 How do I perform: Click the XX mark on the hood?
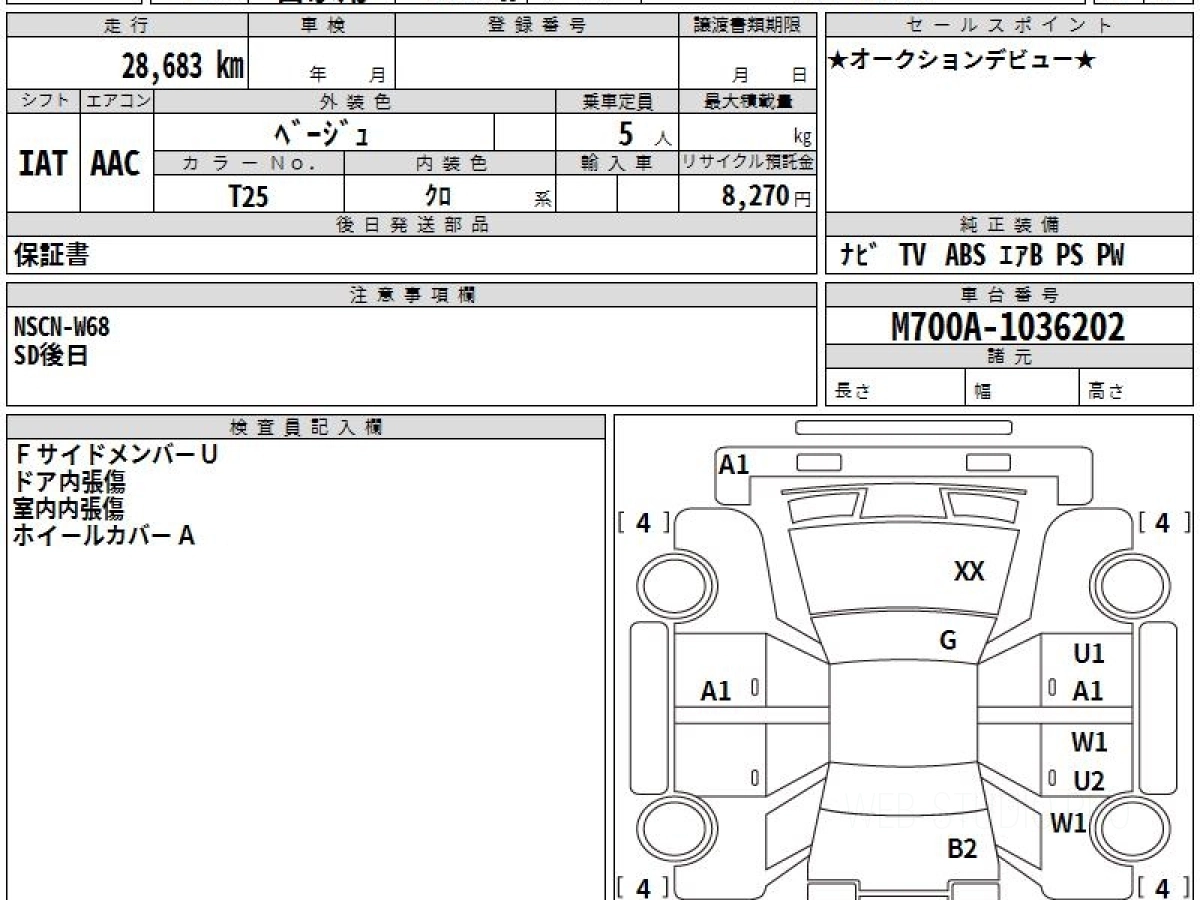coord(969,571)
